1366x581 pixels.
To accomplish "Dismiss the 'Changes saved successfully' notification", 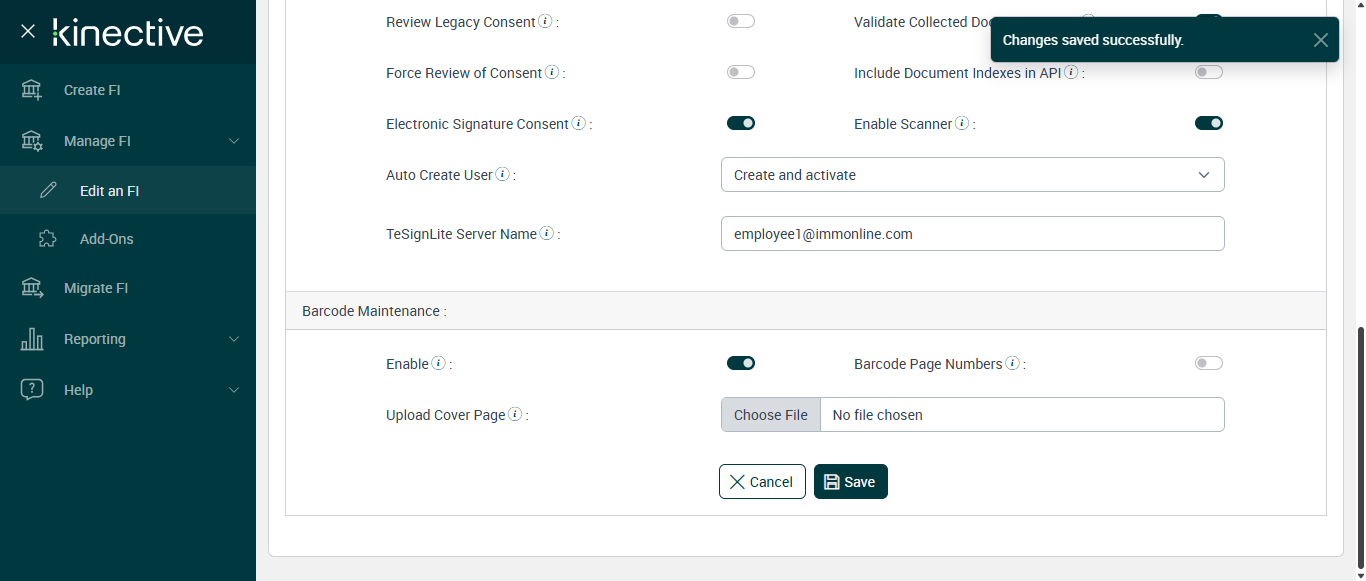I will tap(1321, 40).
